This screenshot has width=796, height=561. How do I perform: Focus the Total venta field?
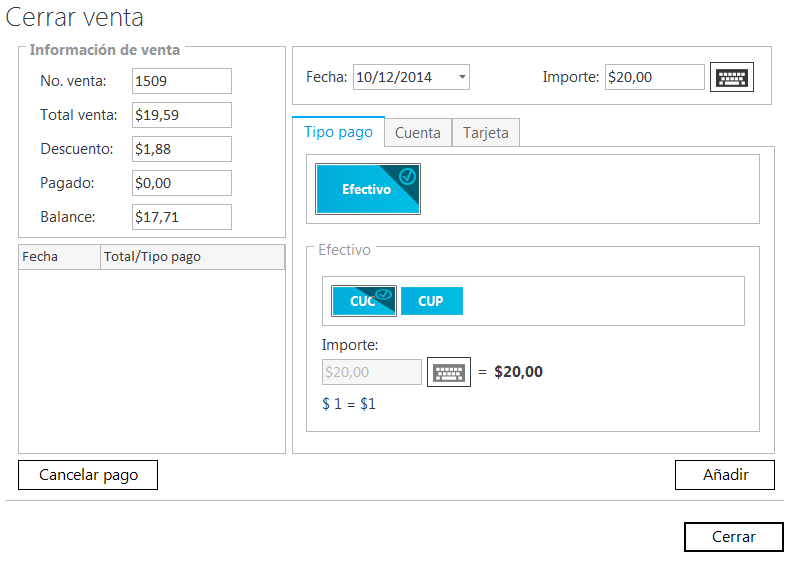pyautogui.click(x=181, y=115)
